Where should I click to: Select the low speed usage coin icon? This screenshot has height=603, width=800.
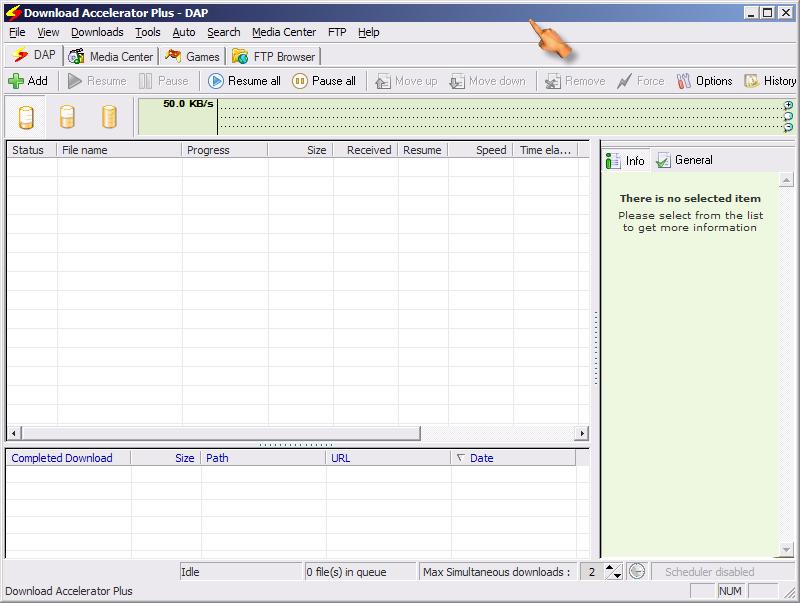click(24, 117)
